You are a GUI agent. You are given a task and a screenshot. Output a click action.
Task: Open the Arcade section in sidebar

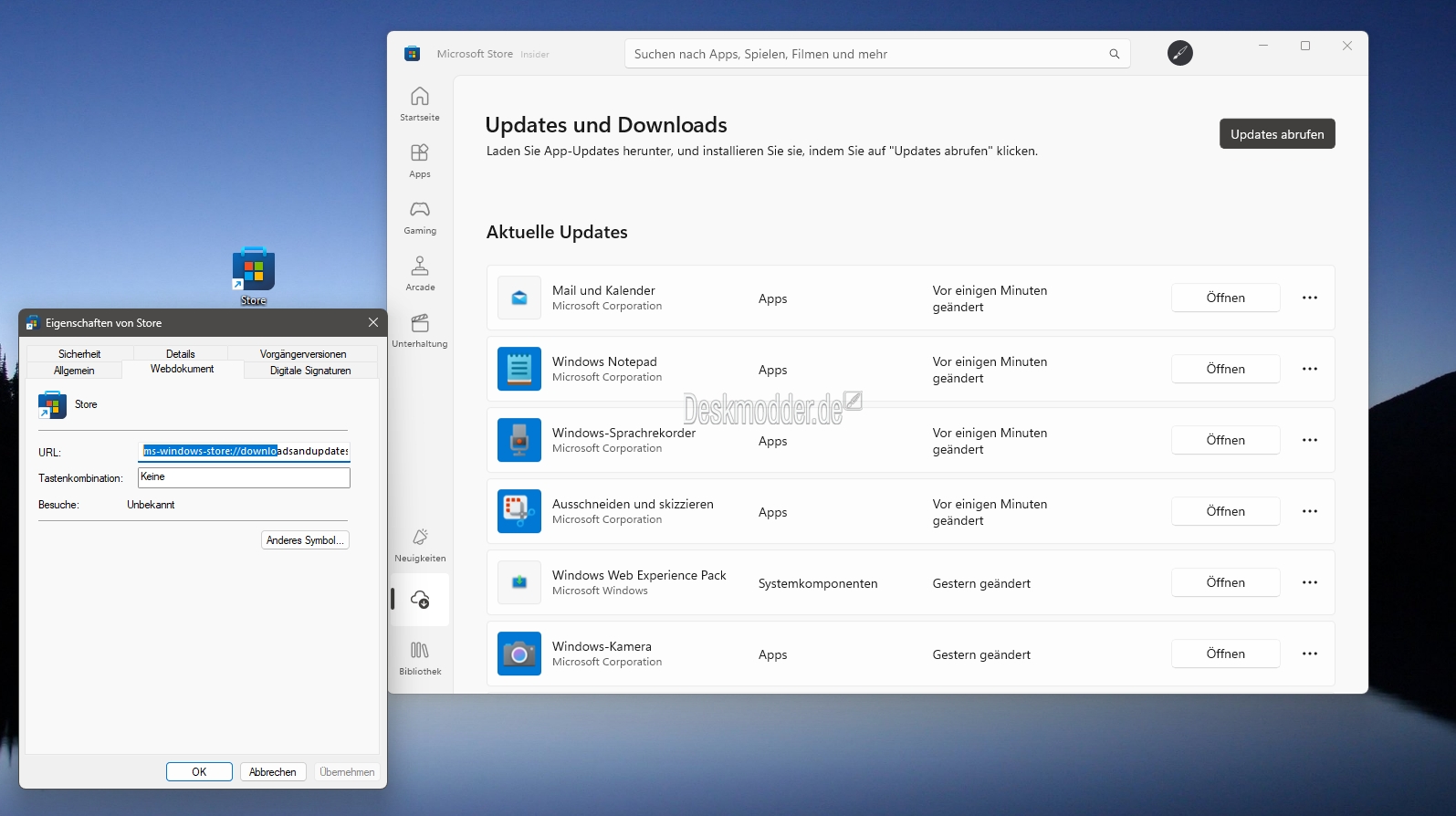[420, 274]
